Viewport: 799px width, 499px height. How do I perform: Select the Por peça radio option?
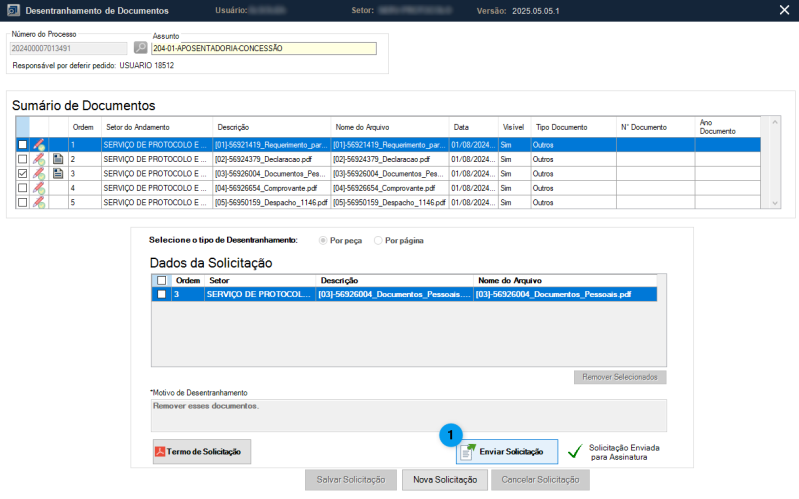tap(323, 240)
